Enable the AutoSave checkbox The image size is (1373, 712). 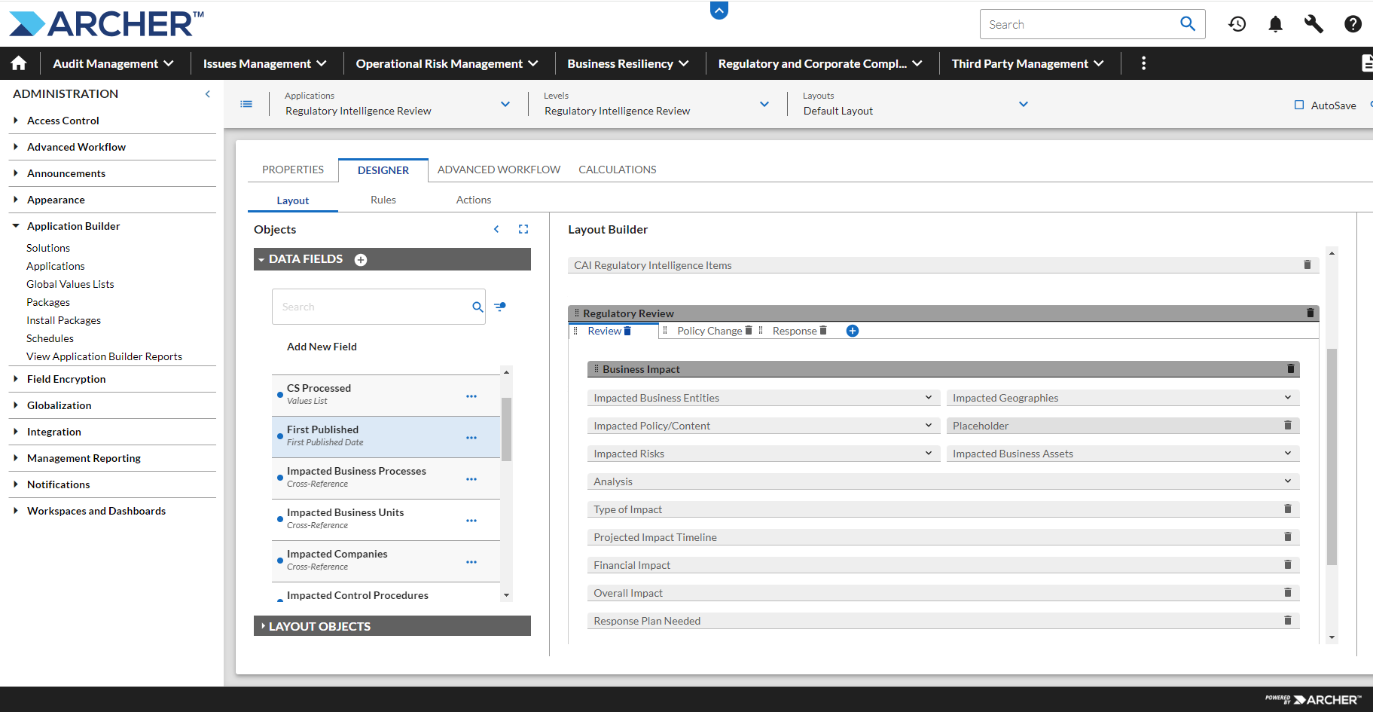(x=1299, y=105)
